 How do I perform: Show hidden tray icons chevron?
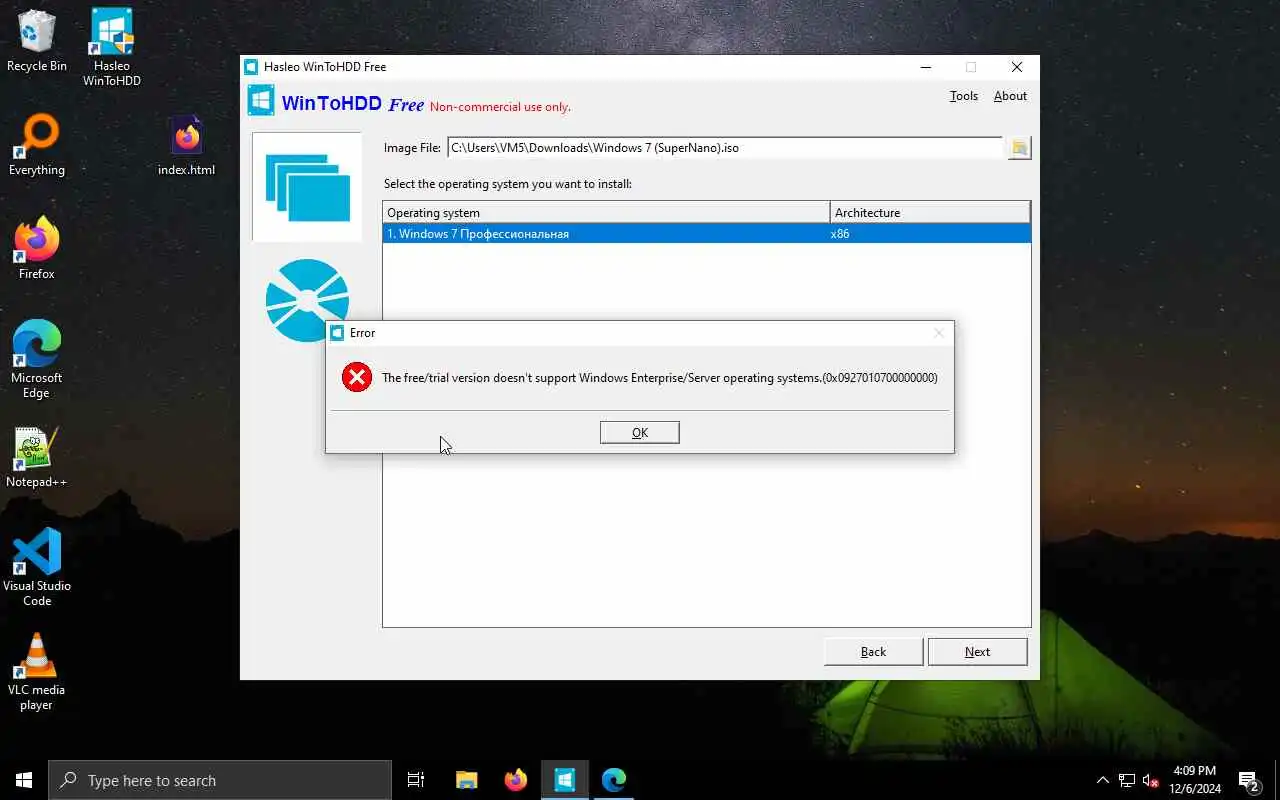pos(1103,780)
